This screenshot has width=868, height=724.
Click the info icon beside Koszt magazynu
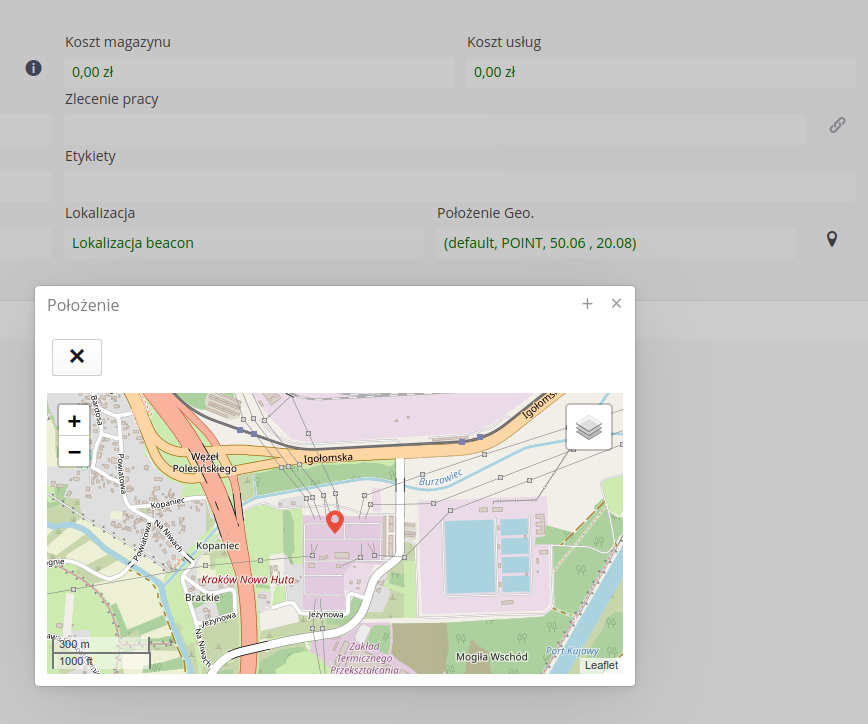pos(33,68)
